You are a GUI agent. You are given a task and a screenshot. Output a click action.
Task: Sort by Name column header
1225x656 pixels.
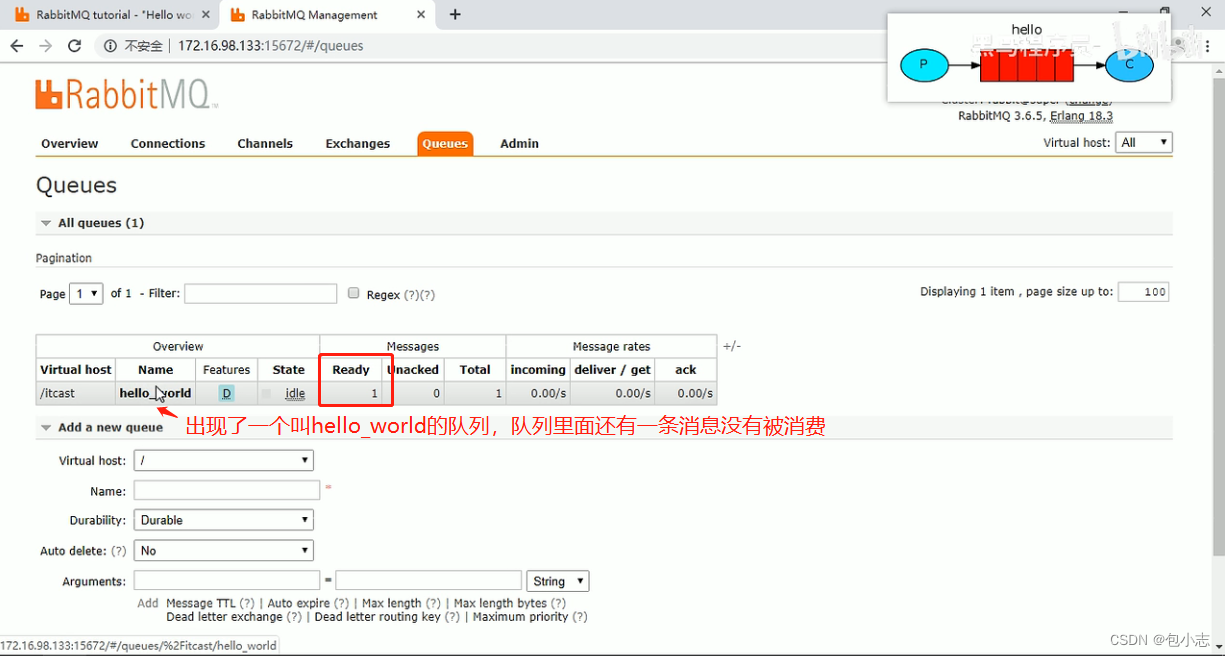pos(156,370)
